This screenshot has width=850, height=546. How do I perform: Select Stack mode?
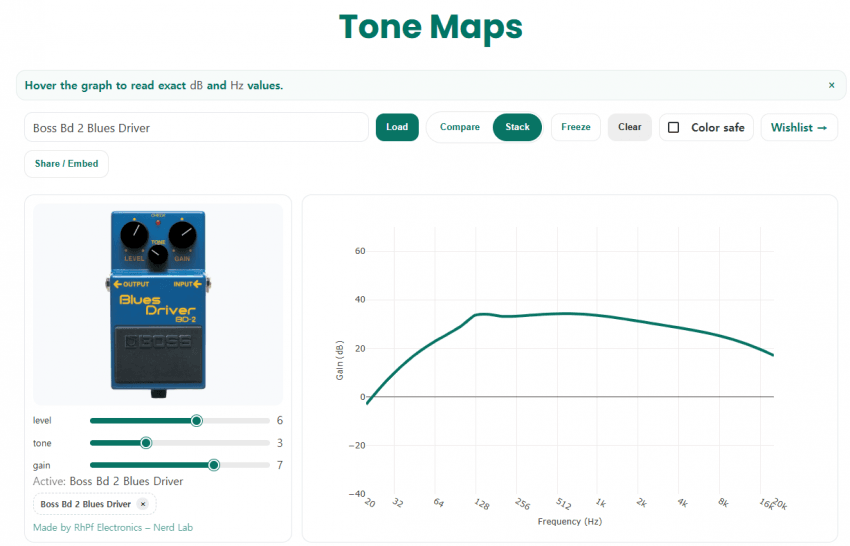coord(517,127)
